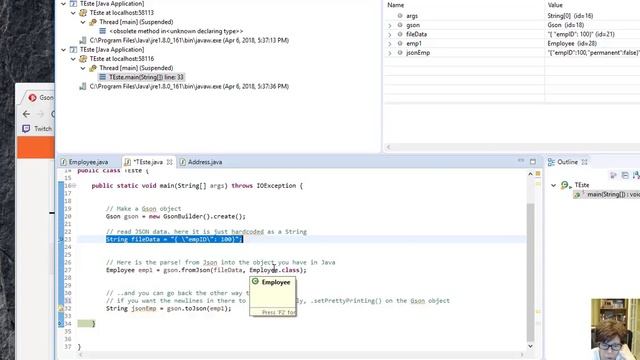Screen dimensions: 640x360
Task: Expand the jsonEmp variable row
Action: tap(390, 53)
